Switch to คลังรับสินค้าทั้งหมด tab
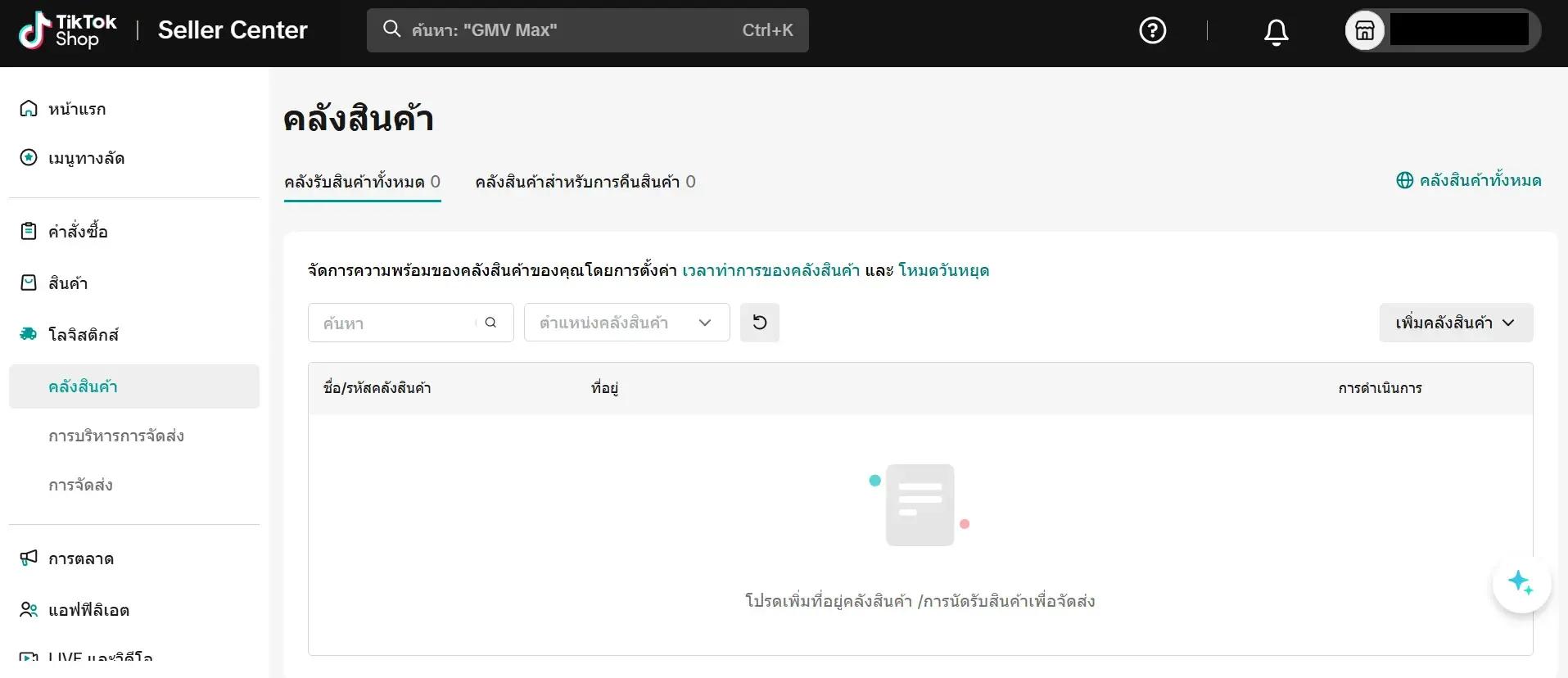 (x=362, y=182)
